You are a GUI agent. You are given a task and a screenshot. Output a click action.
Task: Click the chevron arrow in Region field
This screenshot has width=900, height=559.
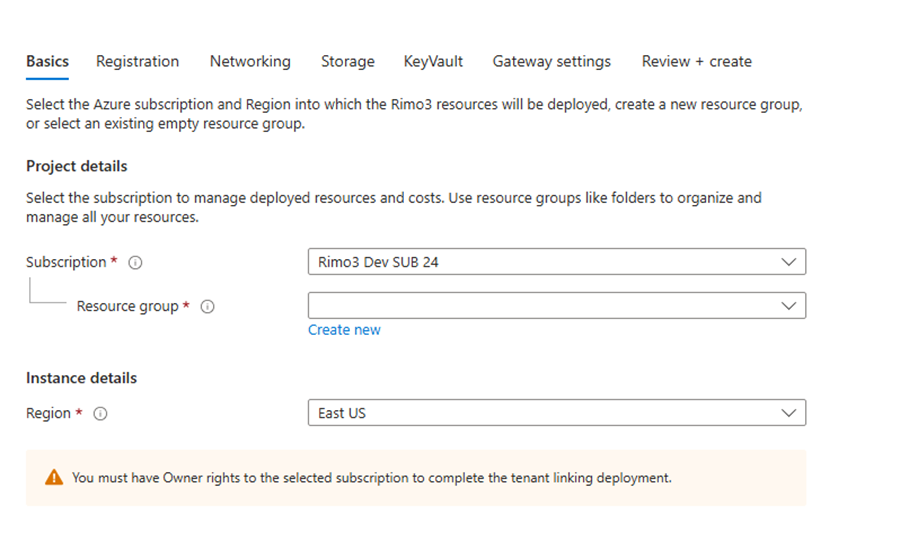coord(789,413)
